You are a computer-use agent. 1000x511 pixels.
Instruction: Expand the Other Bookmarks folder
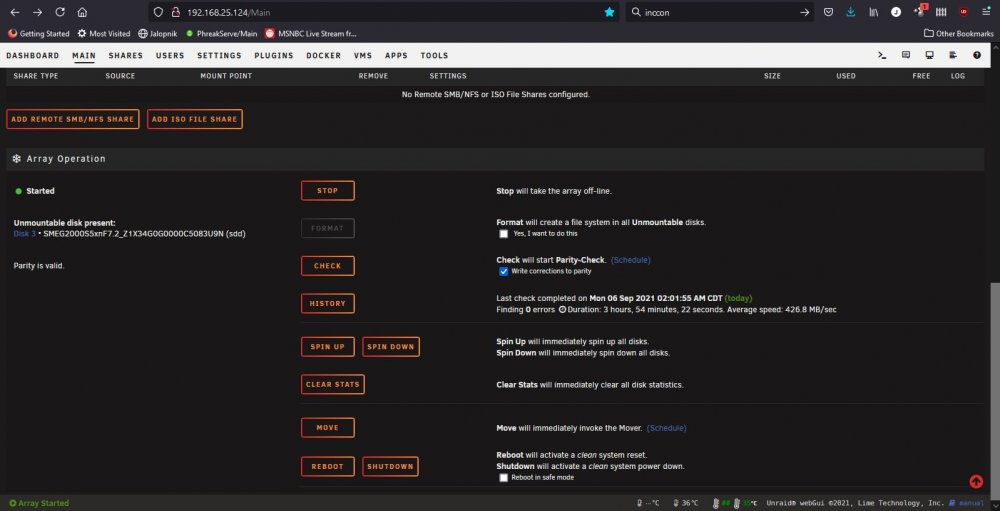(x=959, y=34)
